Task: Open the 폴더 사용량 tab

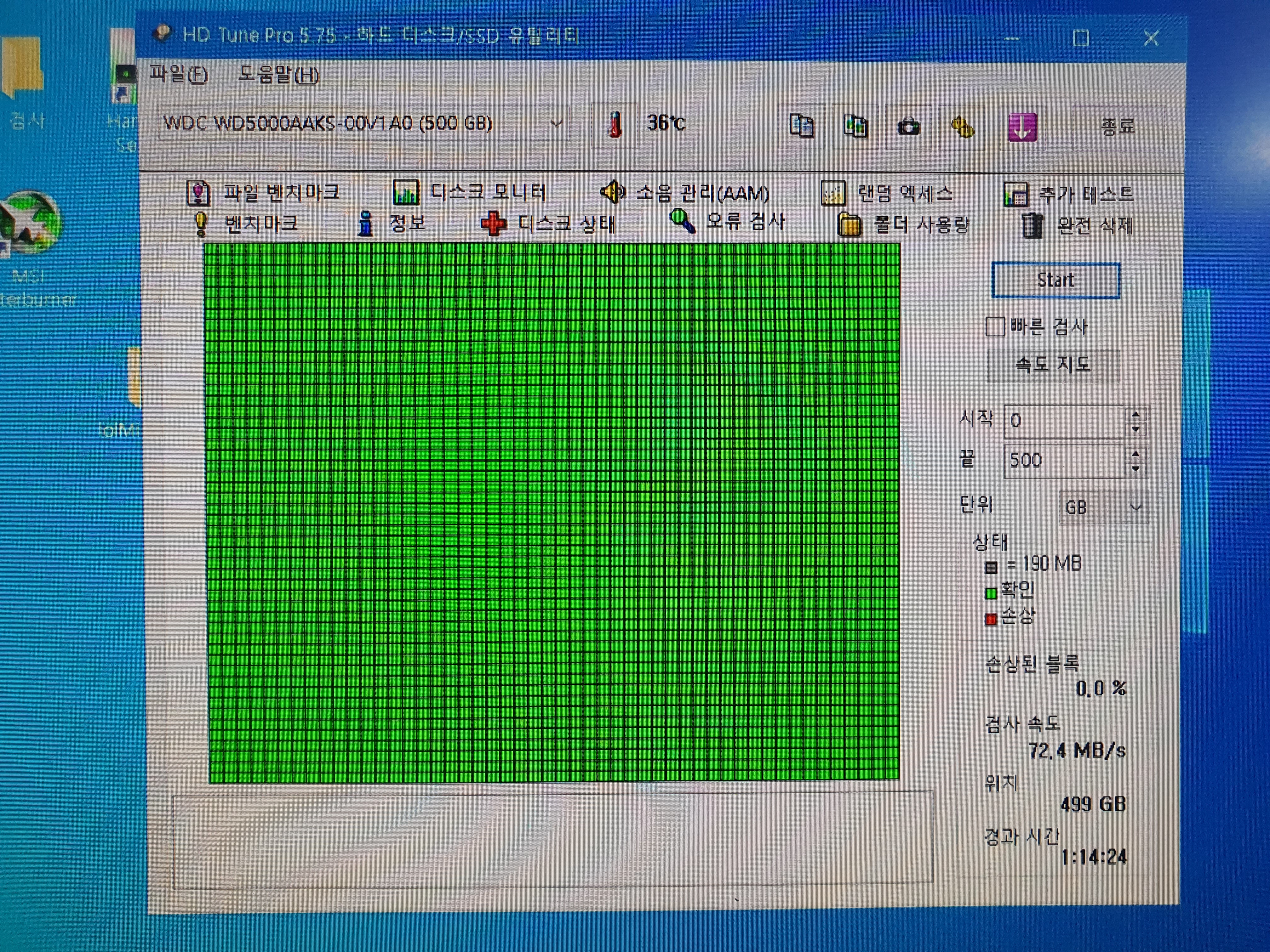Action: click(x=904, y=225)
